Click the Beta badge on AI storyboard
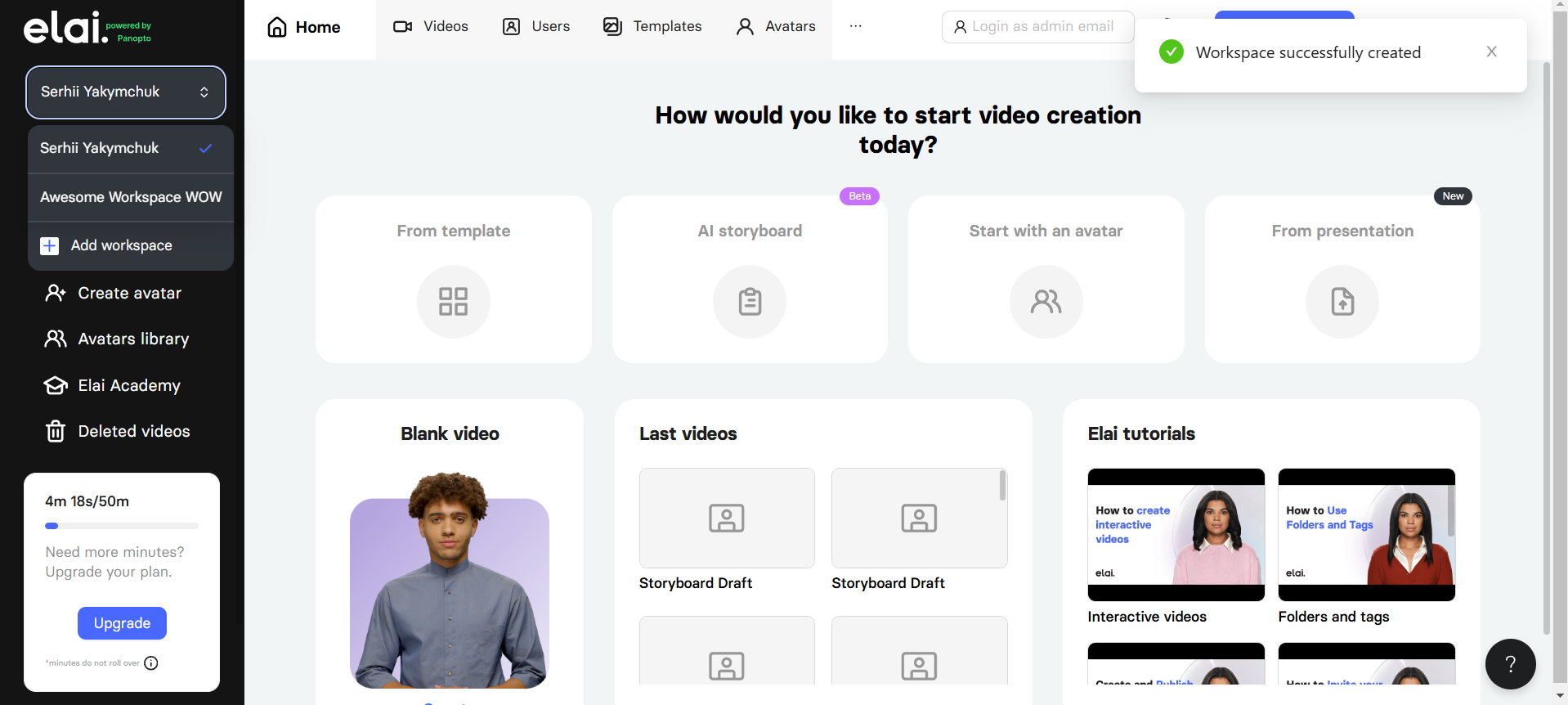This screenshot has width=1568, height=705. click(859, 196)
